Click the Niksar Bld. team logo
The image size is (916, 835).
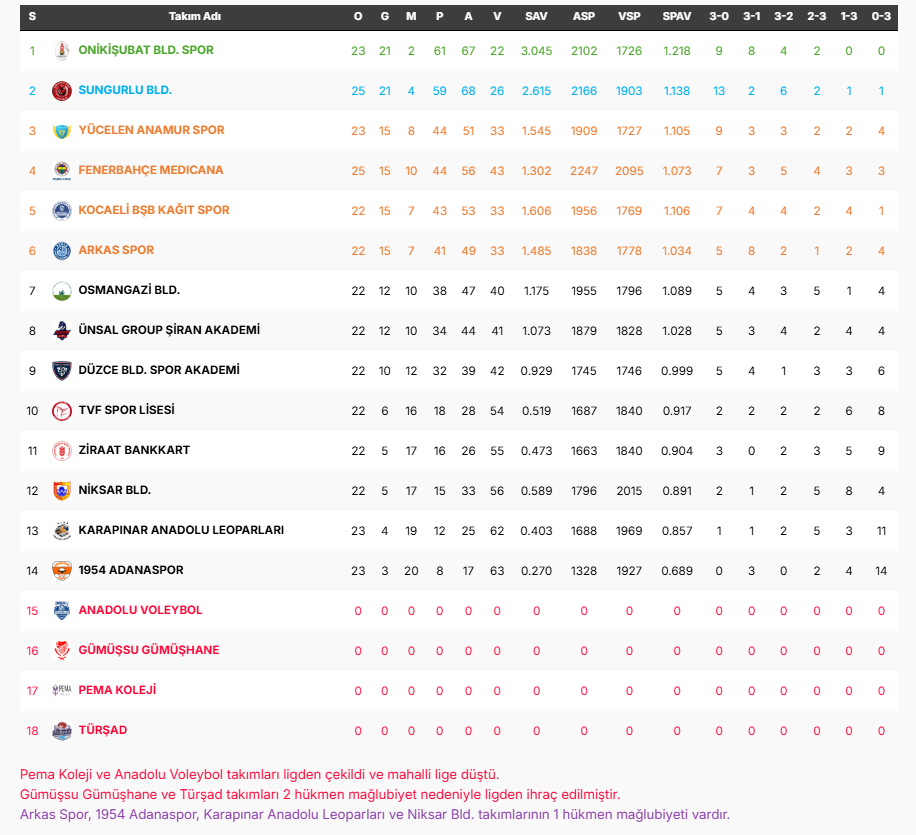(x=62, y=491)
